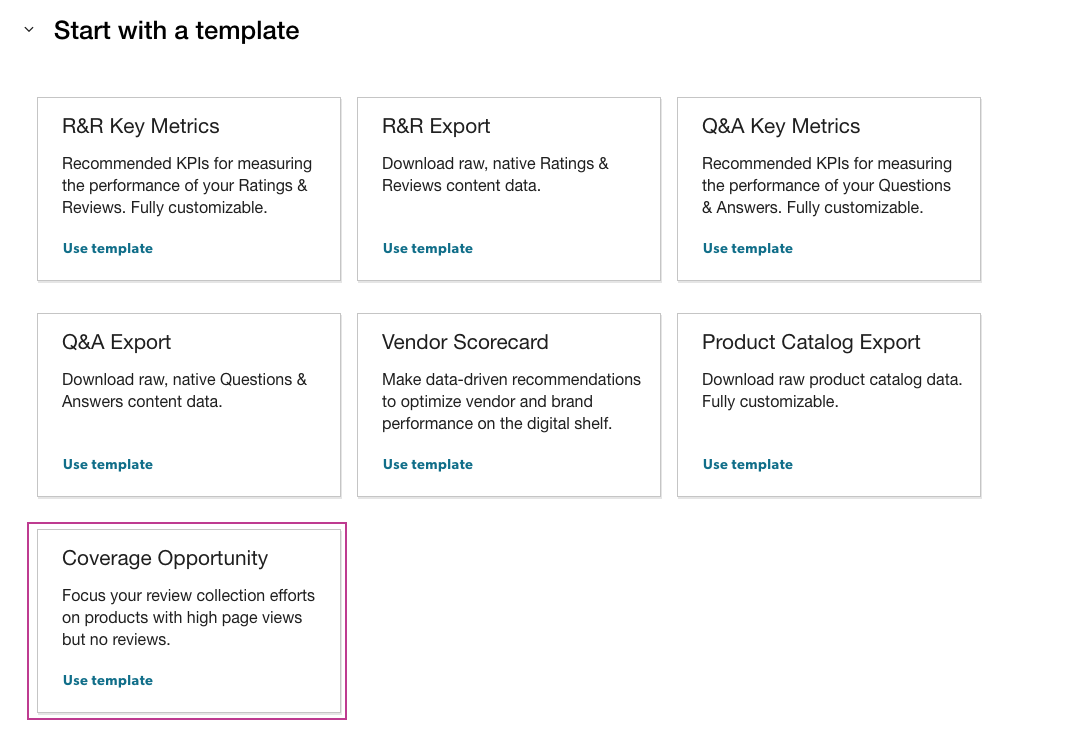Use the Q&A Key Metrics template
The image size is (1065, 751).
(x=748, y=249)
